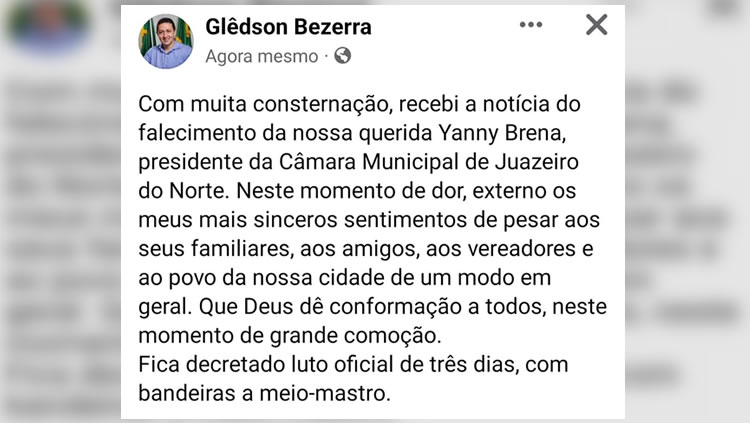This screenshot has height=423, width=750.
Task: Close the post with the X icon
Action: click(x=596, y=24)
